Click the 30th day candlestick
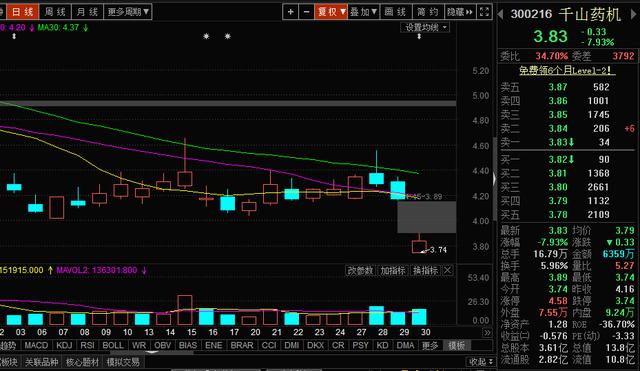 pyautogui.click(x=419, y=245)
